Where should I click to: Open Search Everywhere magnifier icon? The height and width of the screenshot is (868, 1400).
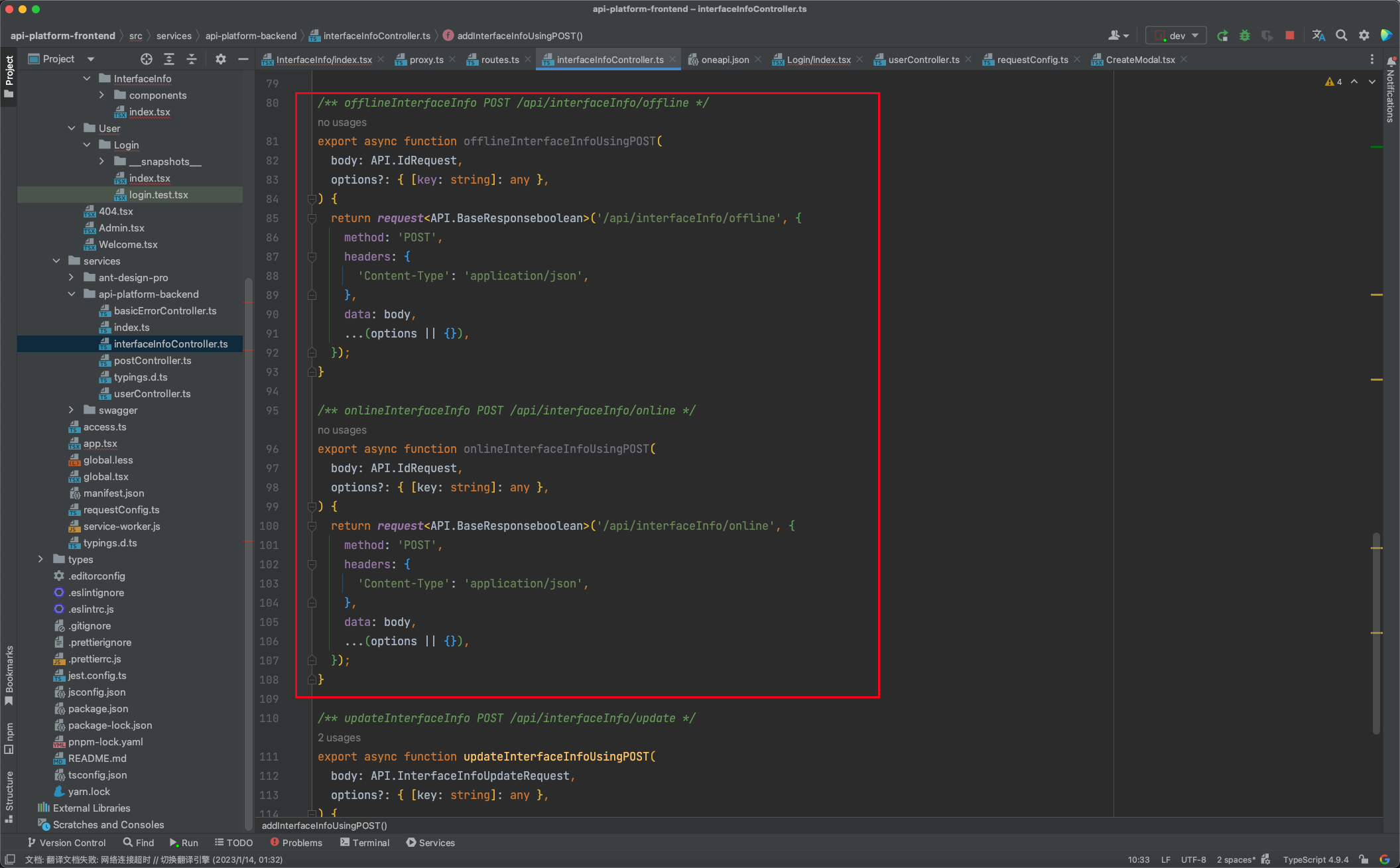pos(1341,36)
